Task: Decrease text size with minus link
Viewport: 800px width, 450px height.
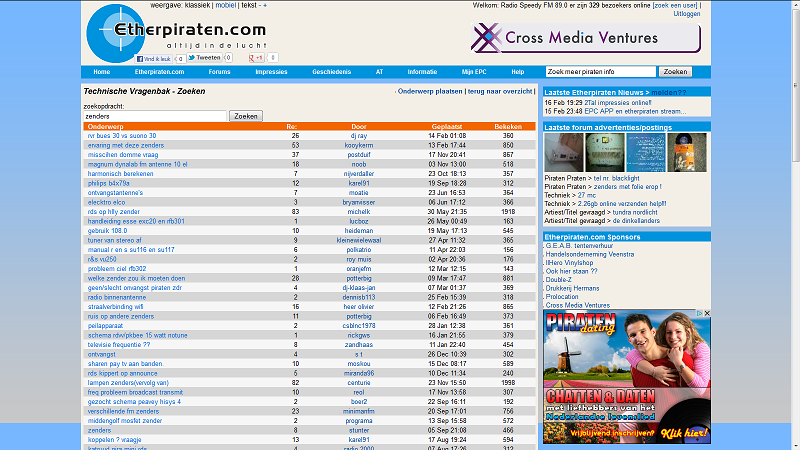Action: [259, 5]
